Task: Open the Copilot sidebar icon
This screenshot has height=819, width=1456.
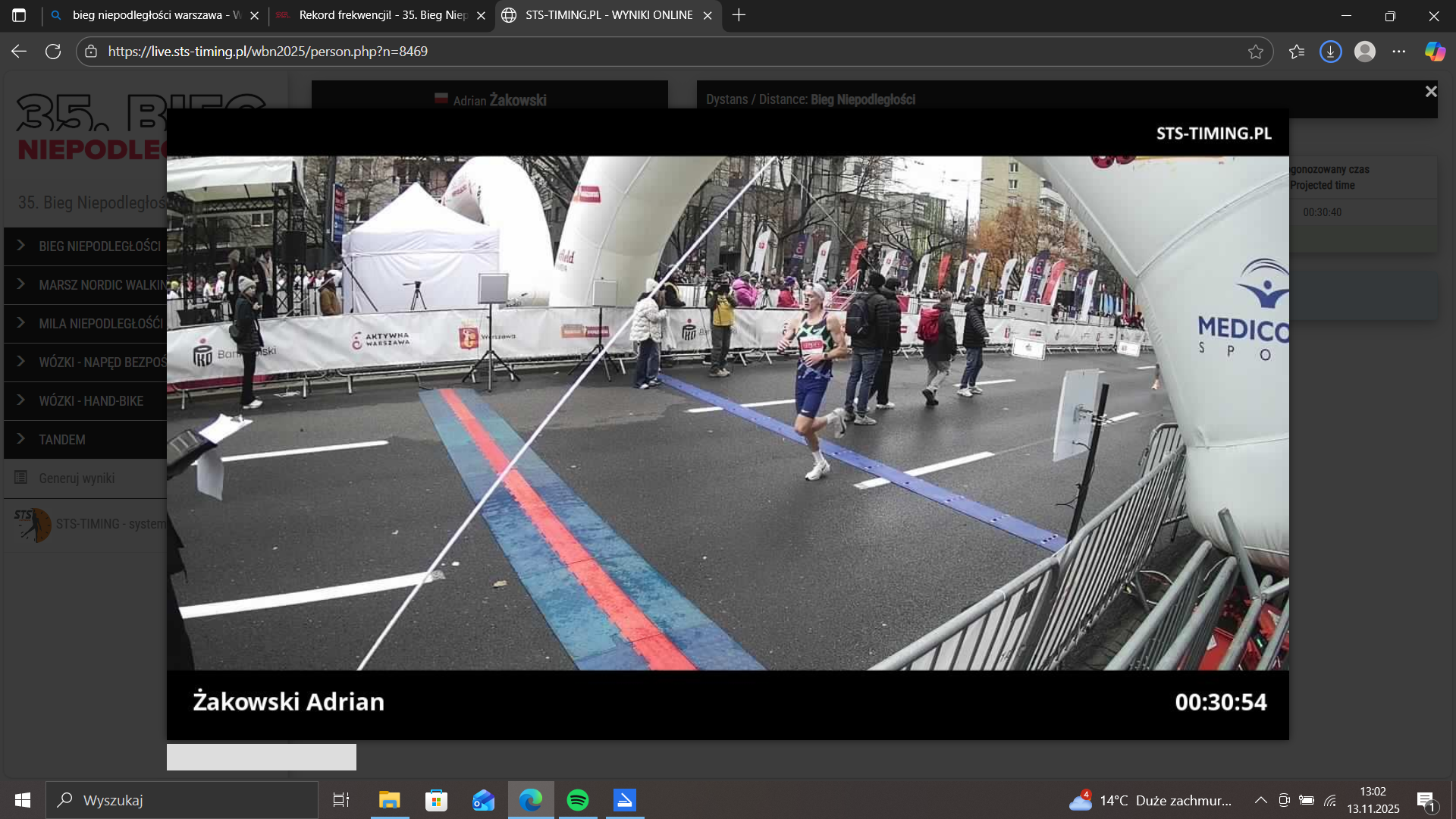Action: point(1435,52)
